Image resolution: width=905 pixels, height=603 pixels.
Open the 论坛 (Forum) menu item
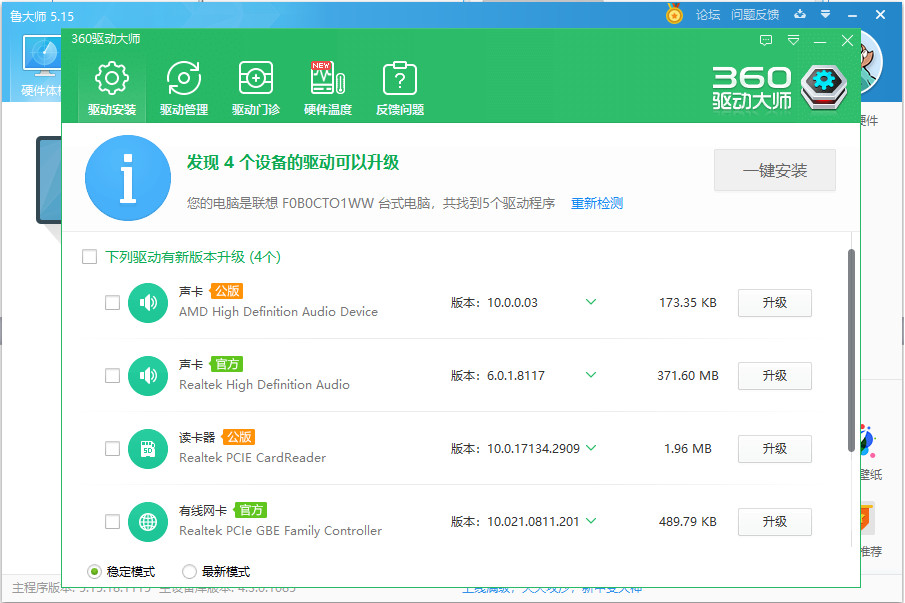(710, 15)
